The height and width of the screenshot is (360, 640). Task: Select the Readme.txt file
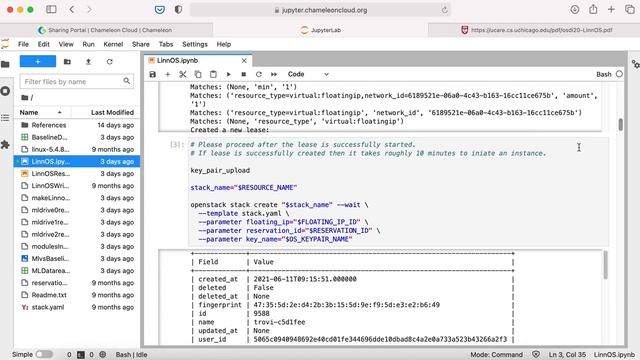tap(77, 295)
